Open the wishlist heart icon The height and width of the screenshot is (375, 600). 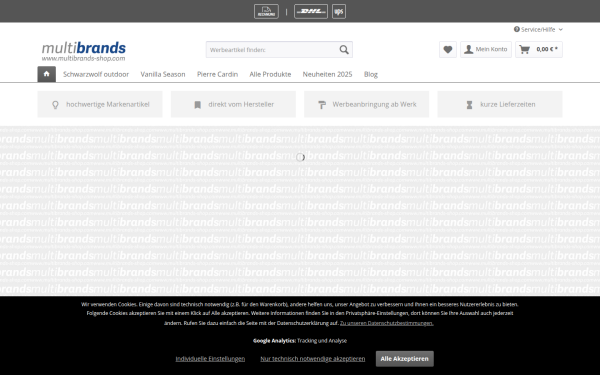[x=448, y=49]
